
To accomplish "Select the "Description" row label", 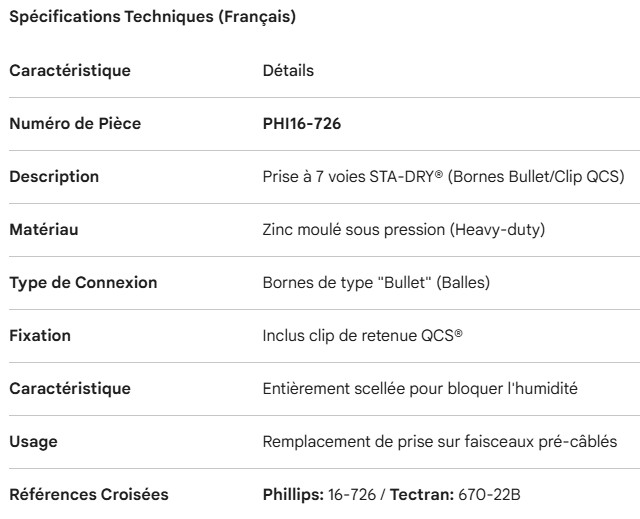I will [54, 177].
